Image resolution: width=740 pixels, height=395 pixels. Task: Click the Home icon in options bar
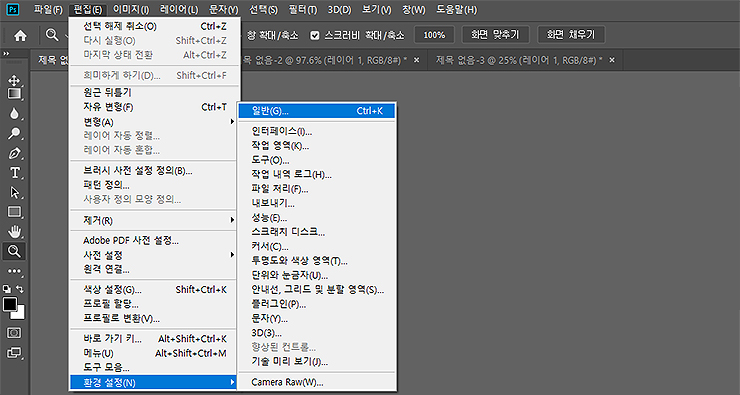(20, 35)
